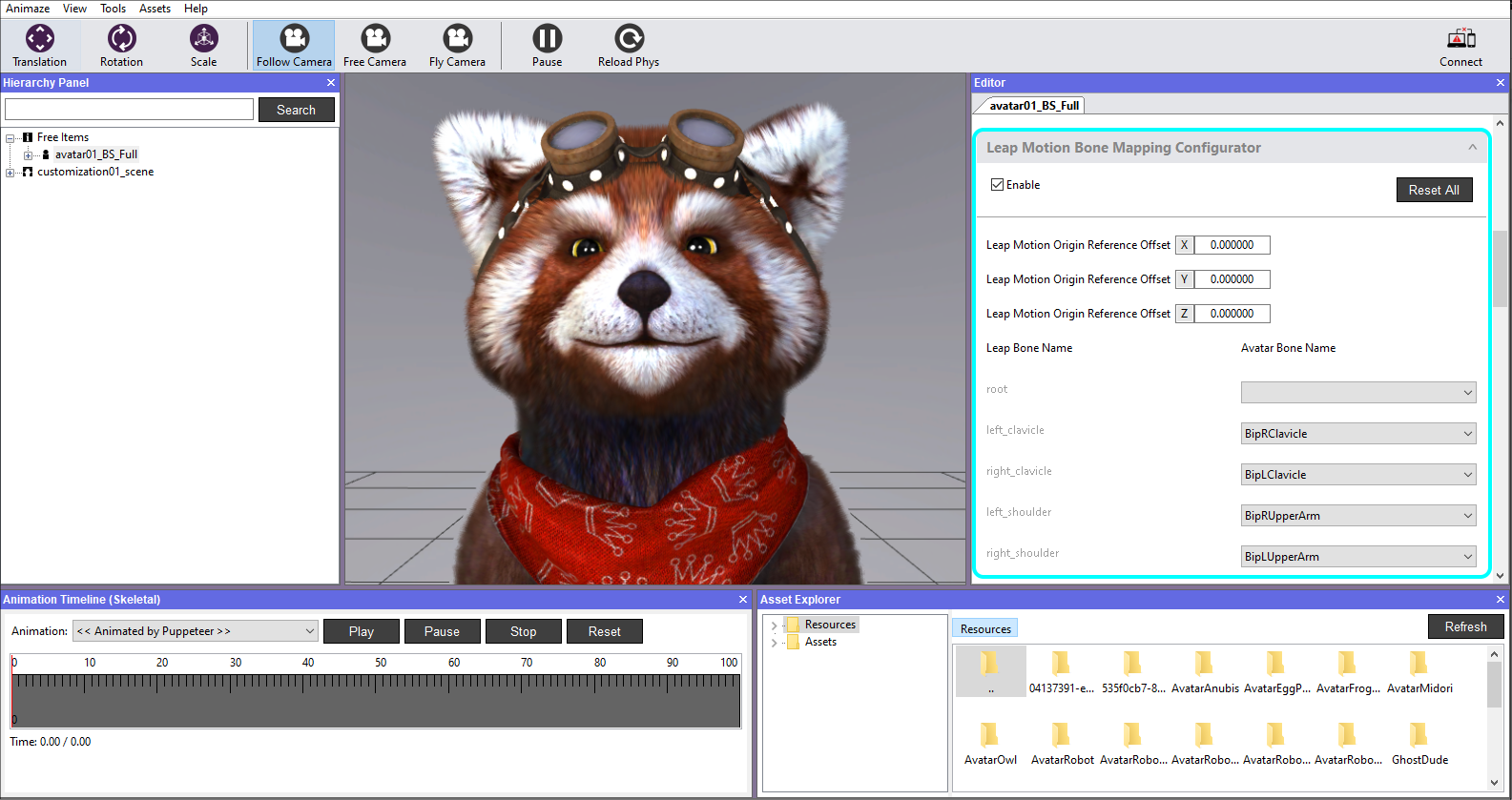This screenshot has height=800, width=1512.
Task: Switch to Free Camera
Action: (x=375, y=46)
